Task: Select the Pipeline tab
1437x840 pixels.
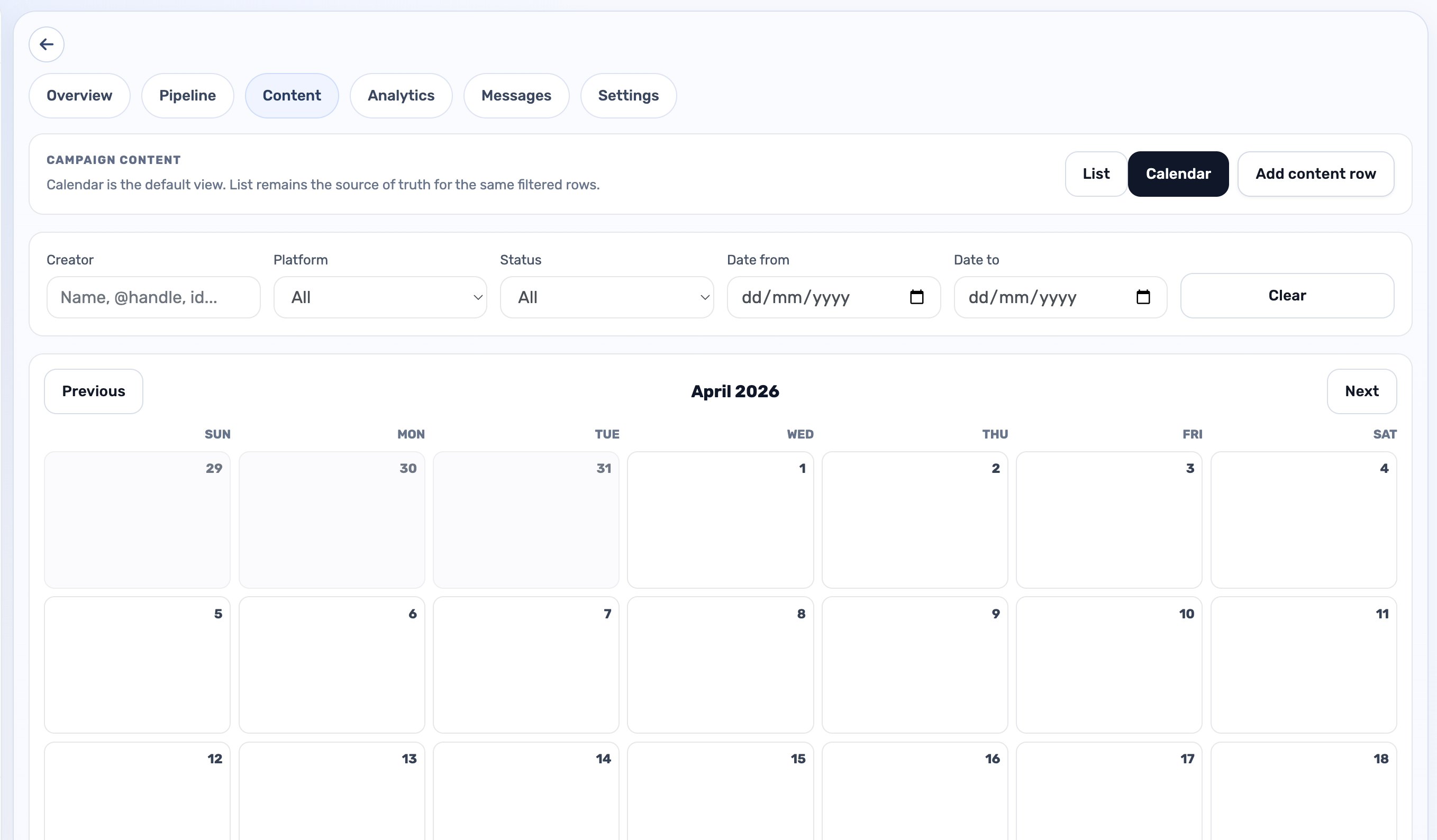Action: click(188, 95)
